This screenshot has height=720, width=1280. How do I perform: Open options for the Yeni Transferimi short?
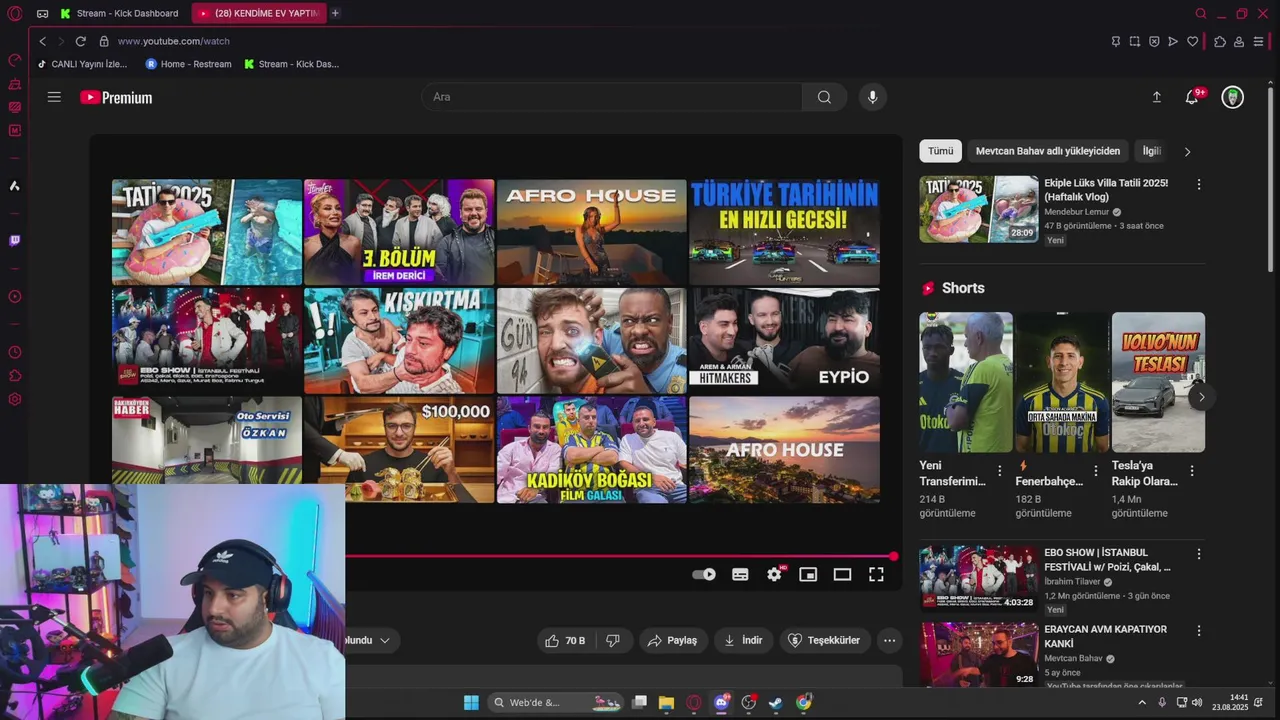(x=999, y=470)
